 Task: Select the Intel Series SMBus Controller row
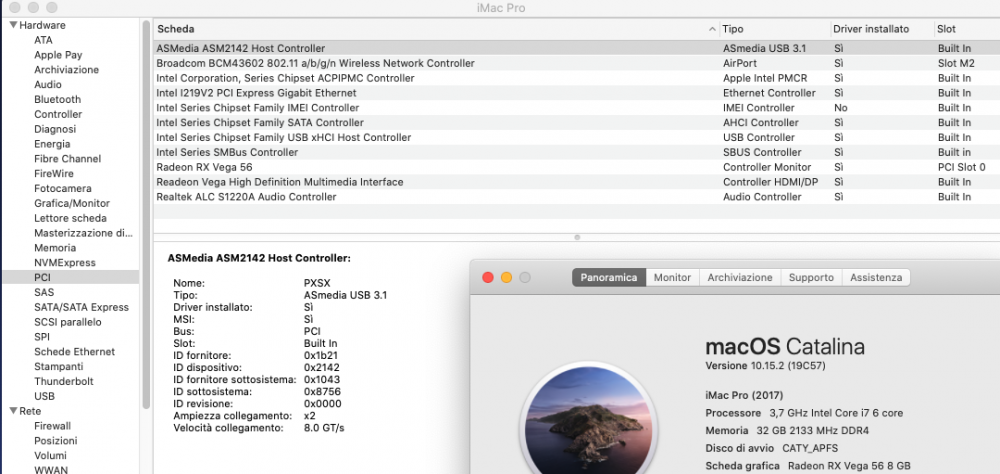[x=577, y=152]
